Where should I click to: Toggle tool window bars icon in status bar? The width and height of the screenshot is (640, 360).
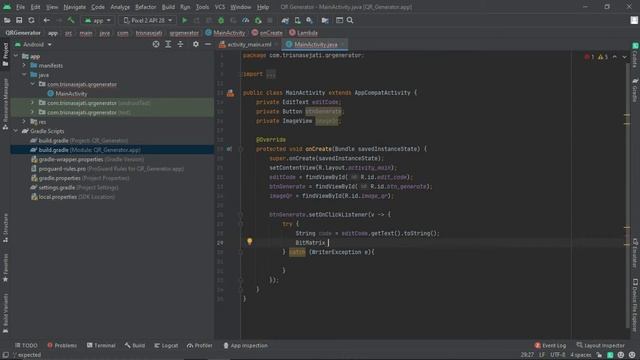[x=5, y=355]
